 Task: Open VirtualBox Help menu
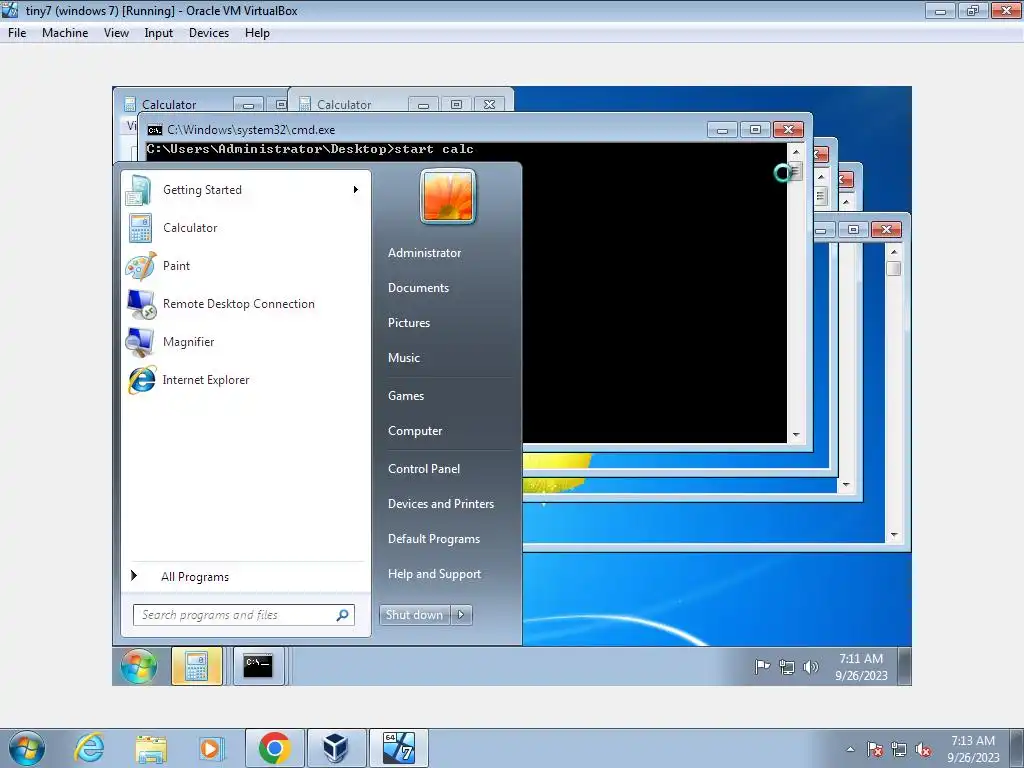pyautogui.click(x=257, y=33)
